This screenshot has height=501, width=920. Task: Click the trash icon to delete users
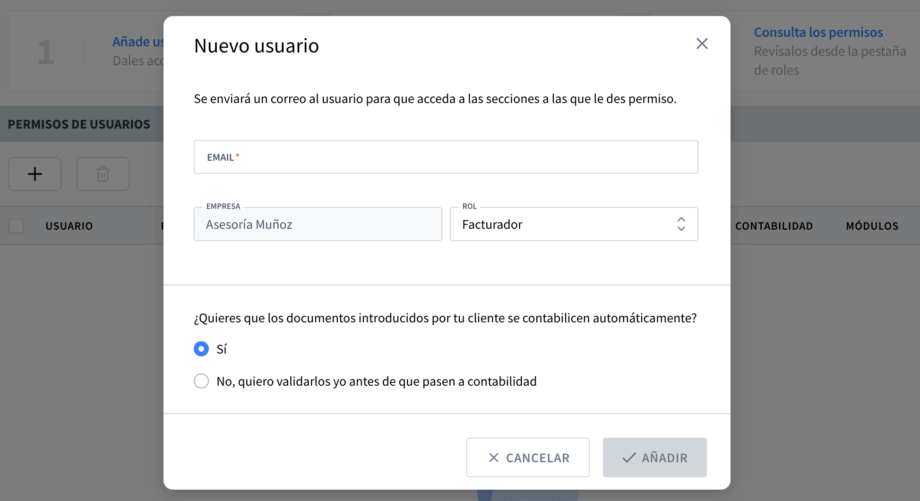tap(103, 174)
